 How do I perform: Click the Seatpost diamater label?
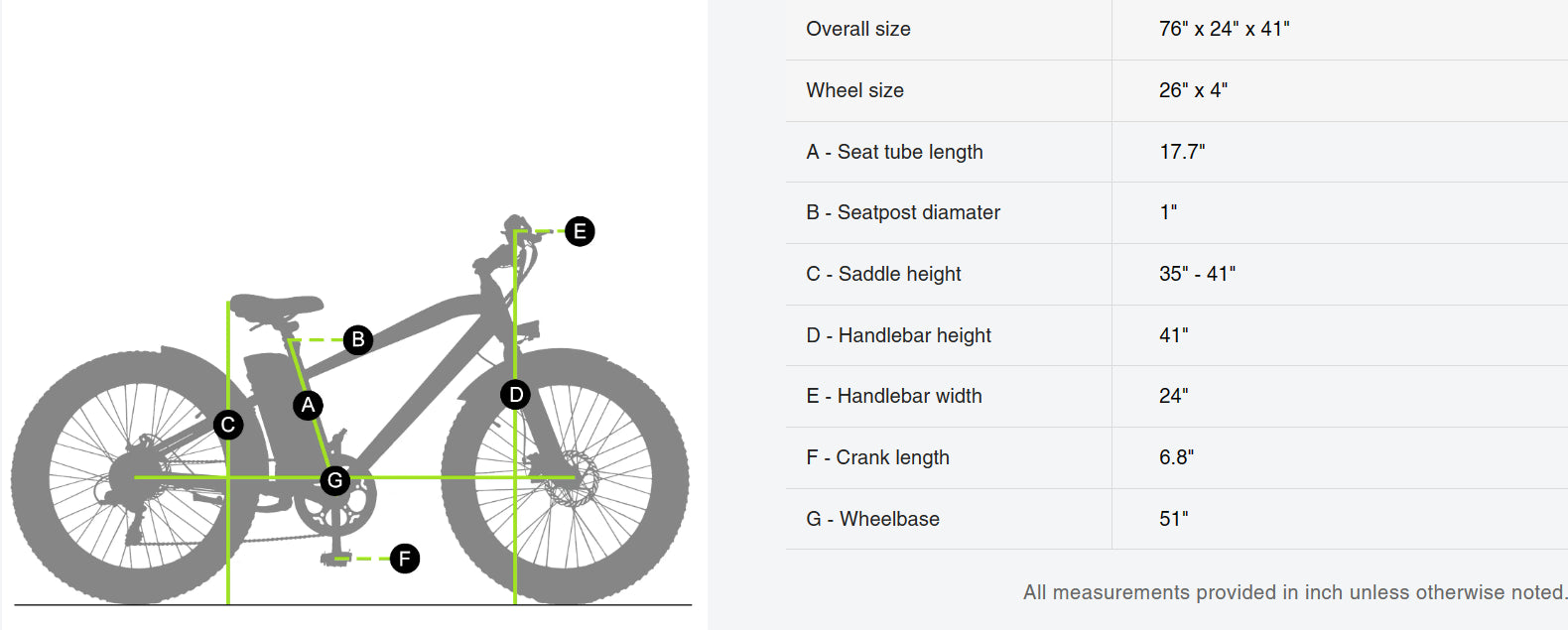[x=903, y=212]
